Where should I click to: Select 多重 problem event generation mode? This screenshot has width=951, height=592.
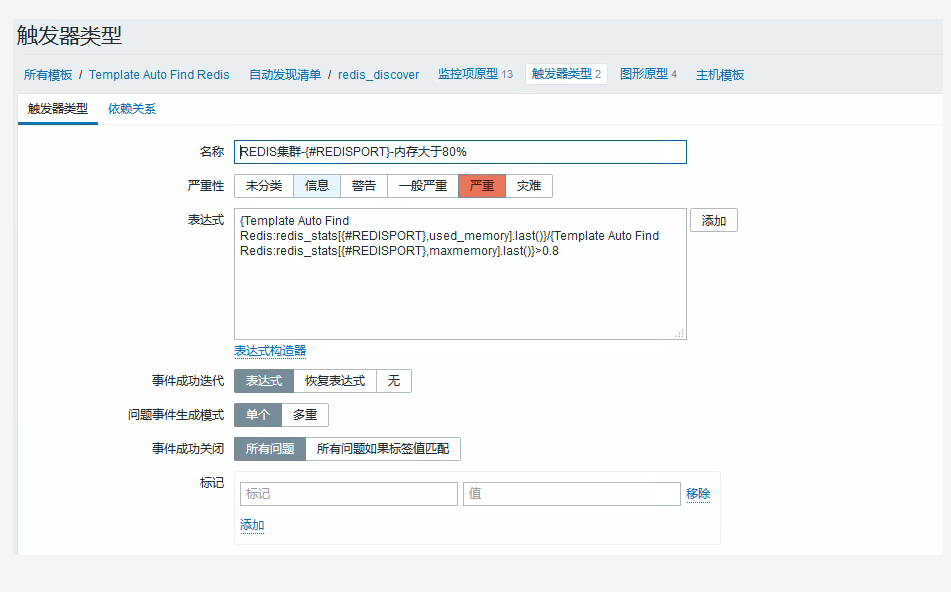coord(305,415)
